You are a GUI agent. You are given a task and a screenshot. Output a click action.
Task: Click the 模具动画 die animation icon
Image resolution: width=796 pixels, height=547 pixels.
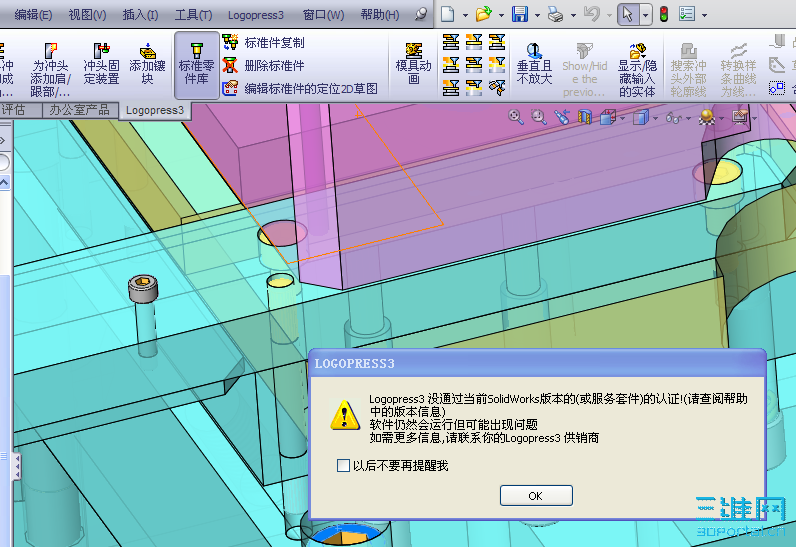coord(413,64)
